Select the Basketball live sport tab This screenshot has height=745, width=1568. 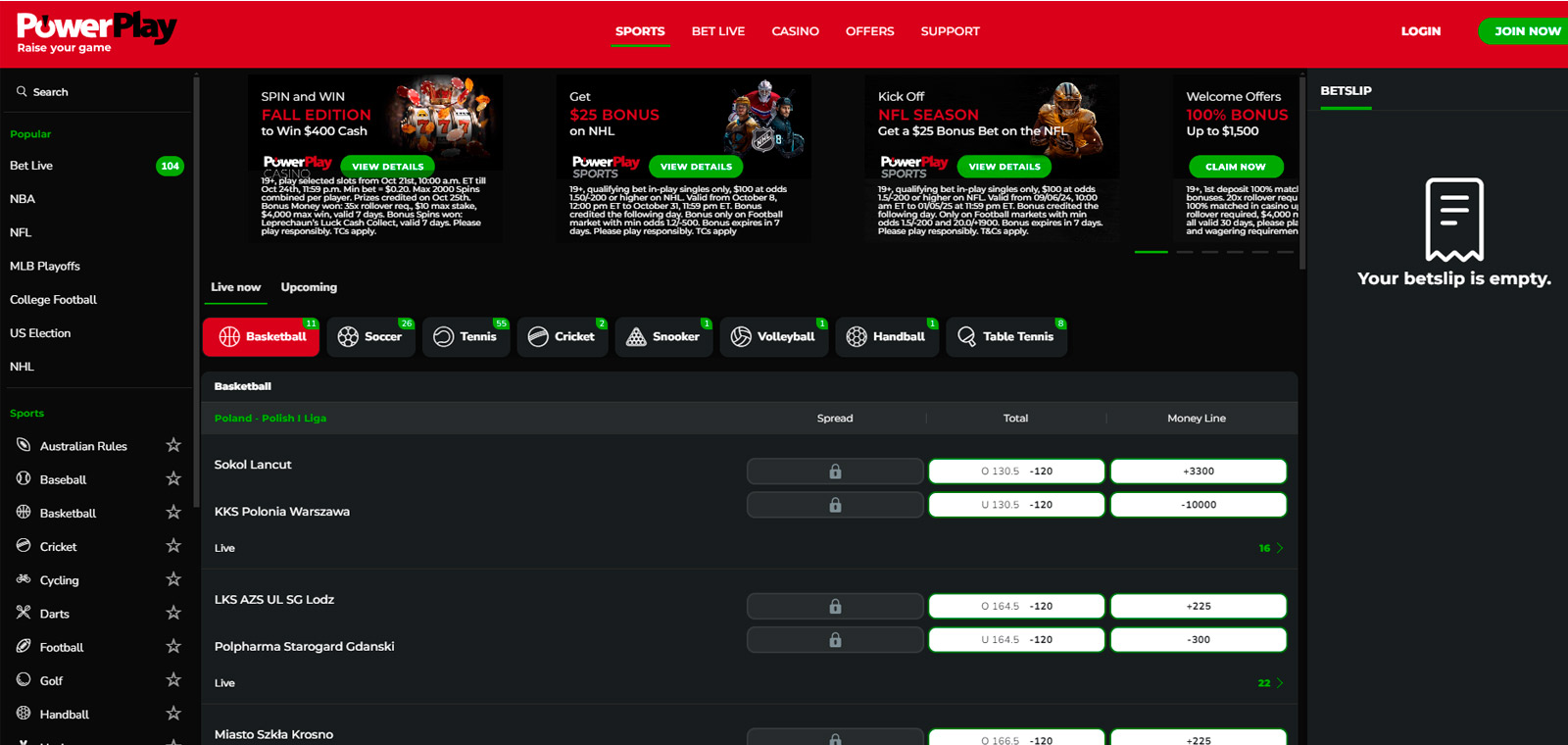[261, 336]
